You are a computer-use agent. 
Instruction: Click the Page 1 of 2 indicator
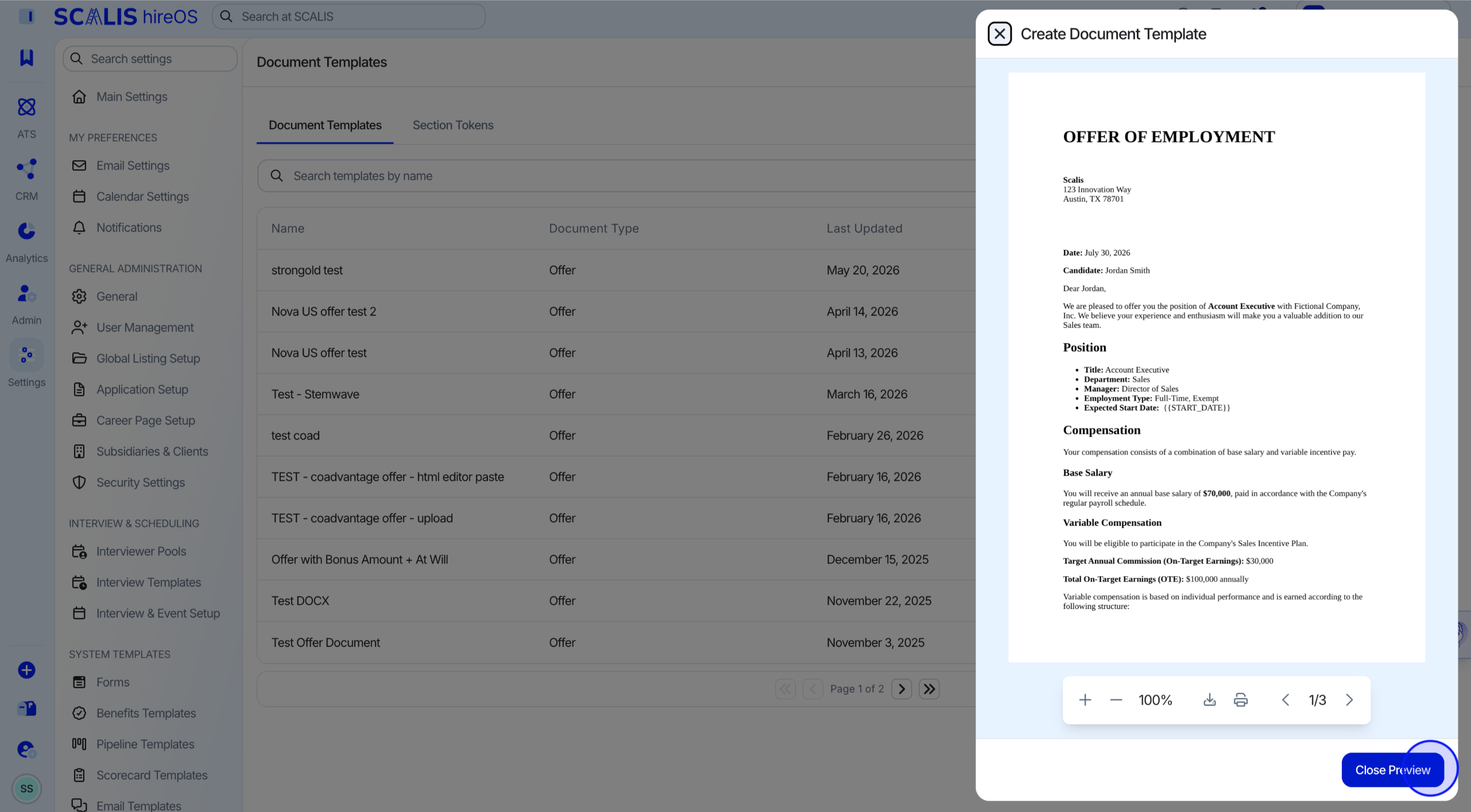[x=857, y=689]
